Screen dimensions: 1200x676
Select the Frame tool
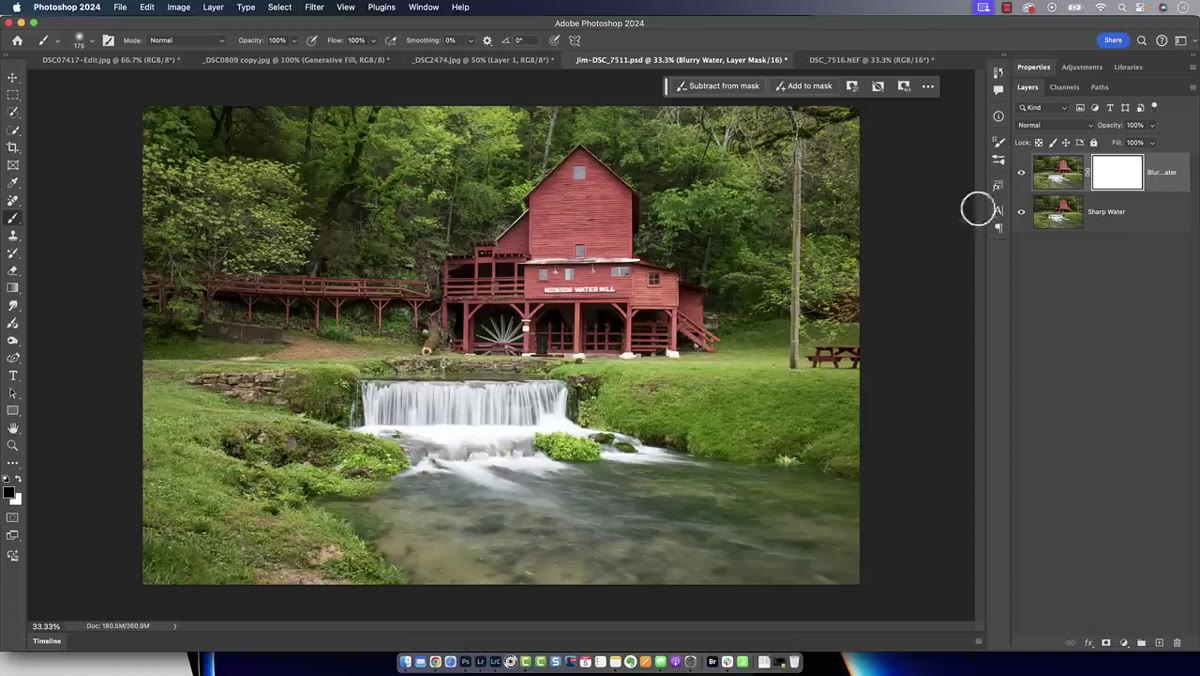[13, 165]
